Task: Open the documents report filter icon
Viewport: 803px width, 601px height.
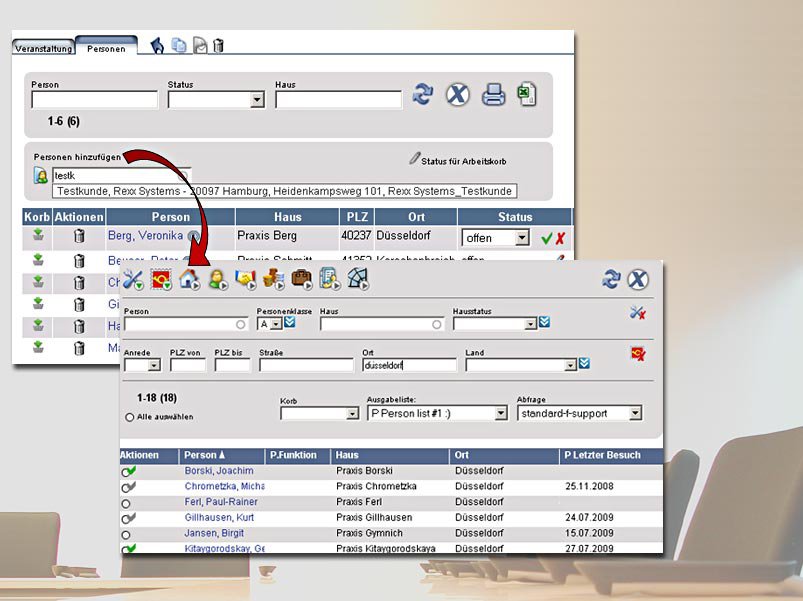Action: point(329,279)
